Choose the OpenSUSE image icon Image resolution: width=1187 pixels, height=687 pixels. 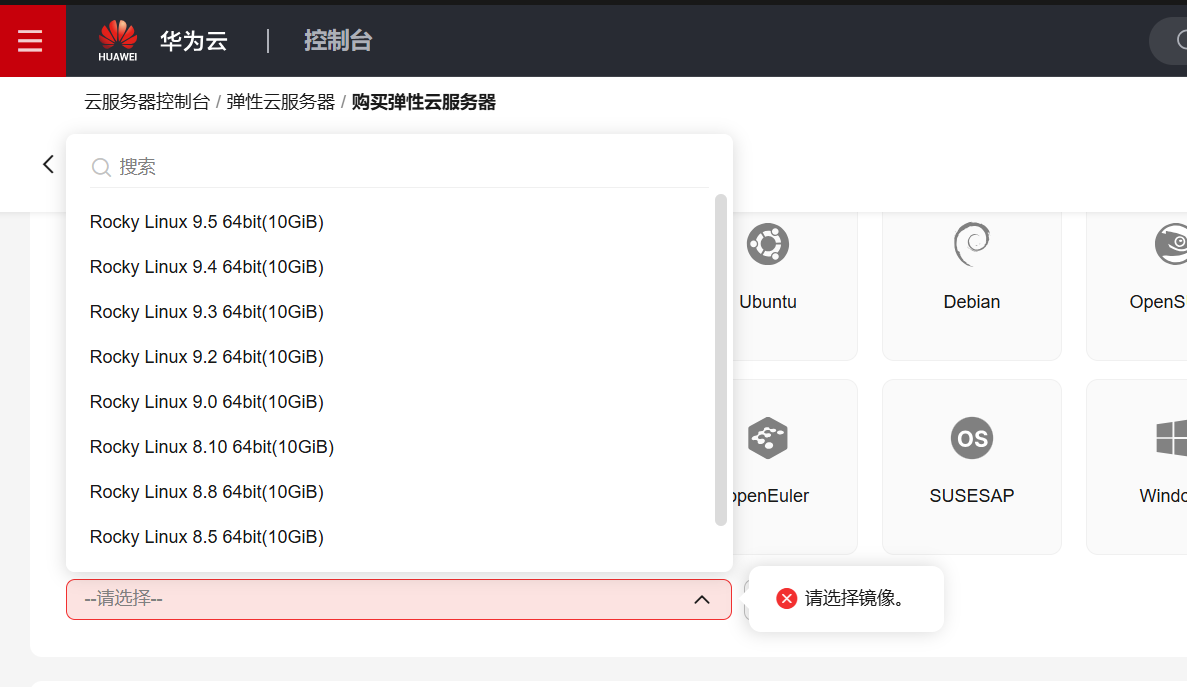pyautogui.click(x=1171, y=244)
